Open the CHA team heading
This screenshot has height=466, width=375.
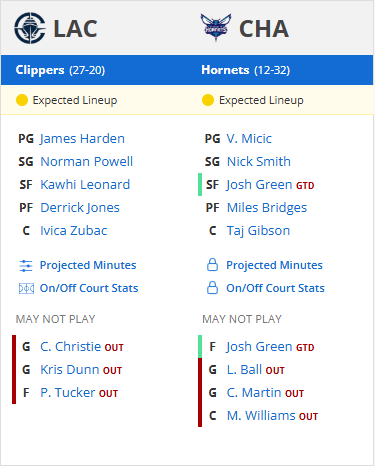[264, 29]
